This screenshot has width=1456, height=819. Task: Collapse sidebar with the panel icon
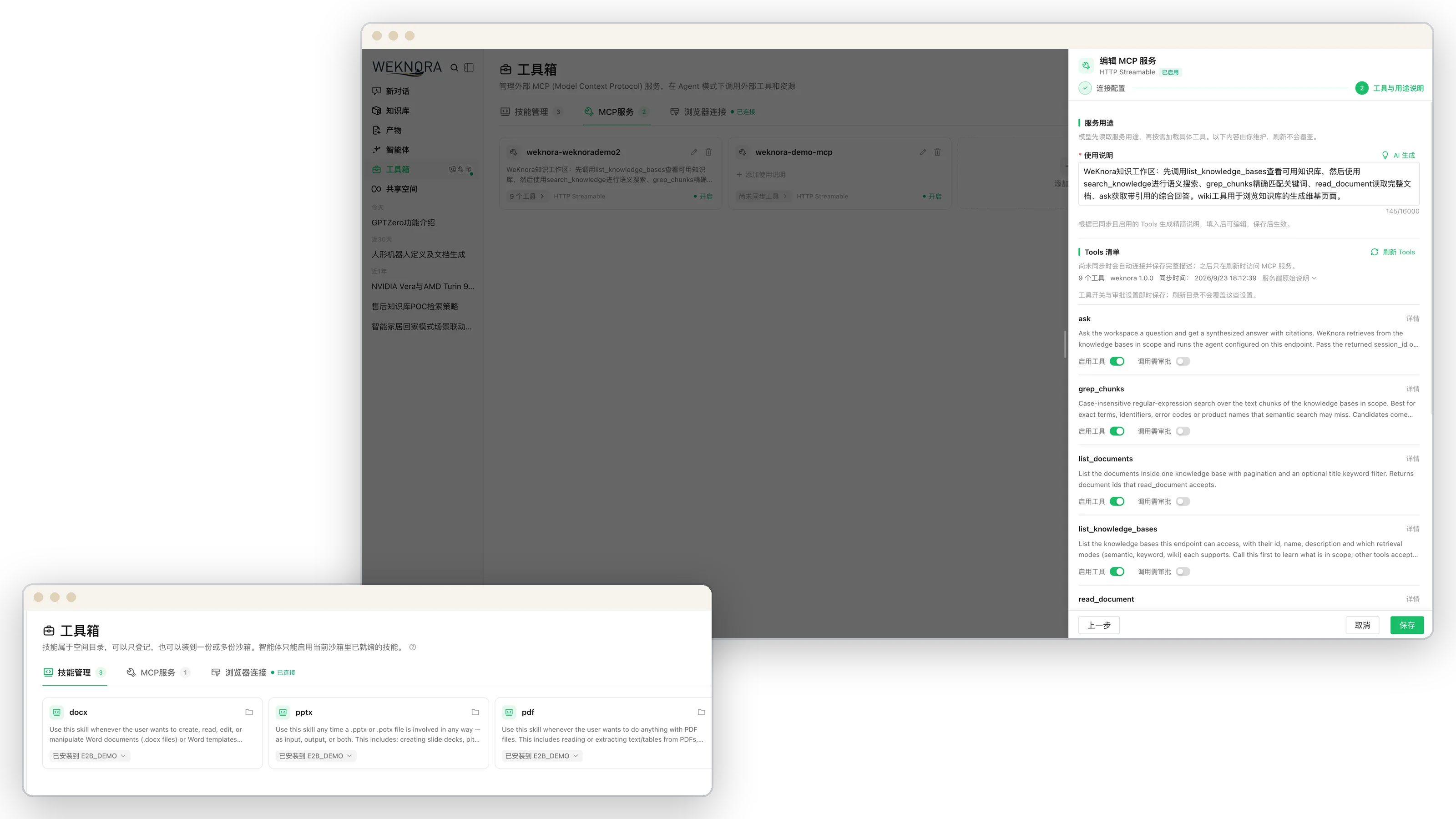click(x=469, y=68)
